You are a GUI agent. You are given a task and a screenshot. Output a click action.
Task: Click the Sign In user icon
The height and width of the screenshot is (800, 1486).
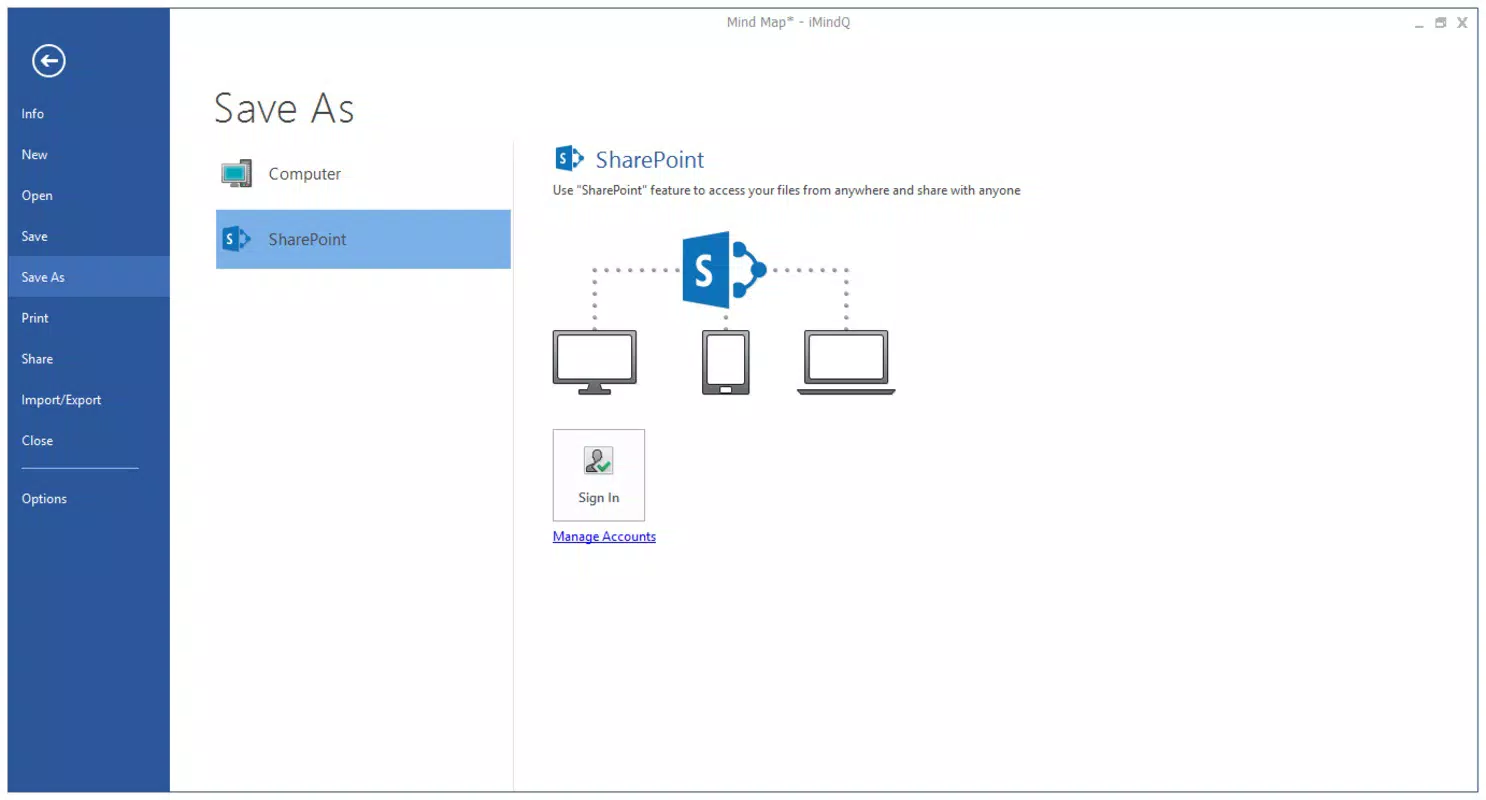tap(598, 461)
